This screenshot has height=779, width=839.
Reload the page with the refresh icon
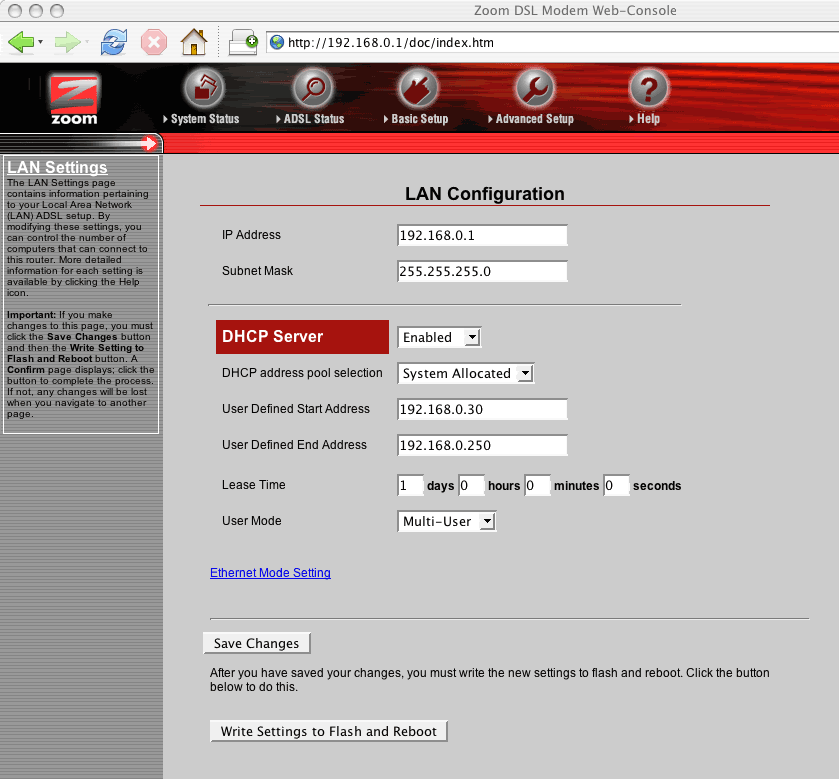click(x=114, y=42)
